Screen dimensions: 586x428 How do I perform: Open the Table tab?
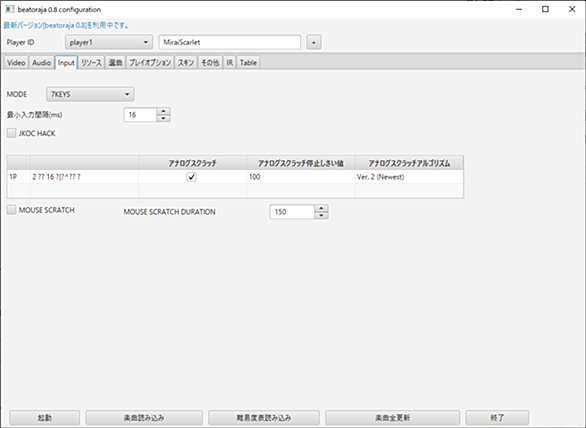248,63
